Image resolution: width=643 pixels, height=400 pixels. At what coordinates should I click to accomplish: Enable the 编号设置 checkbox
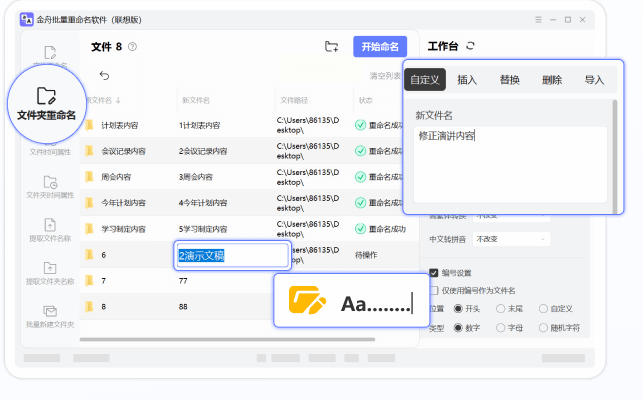[433, 272]
